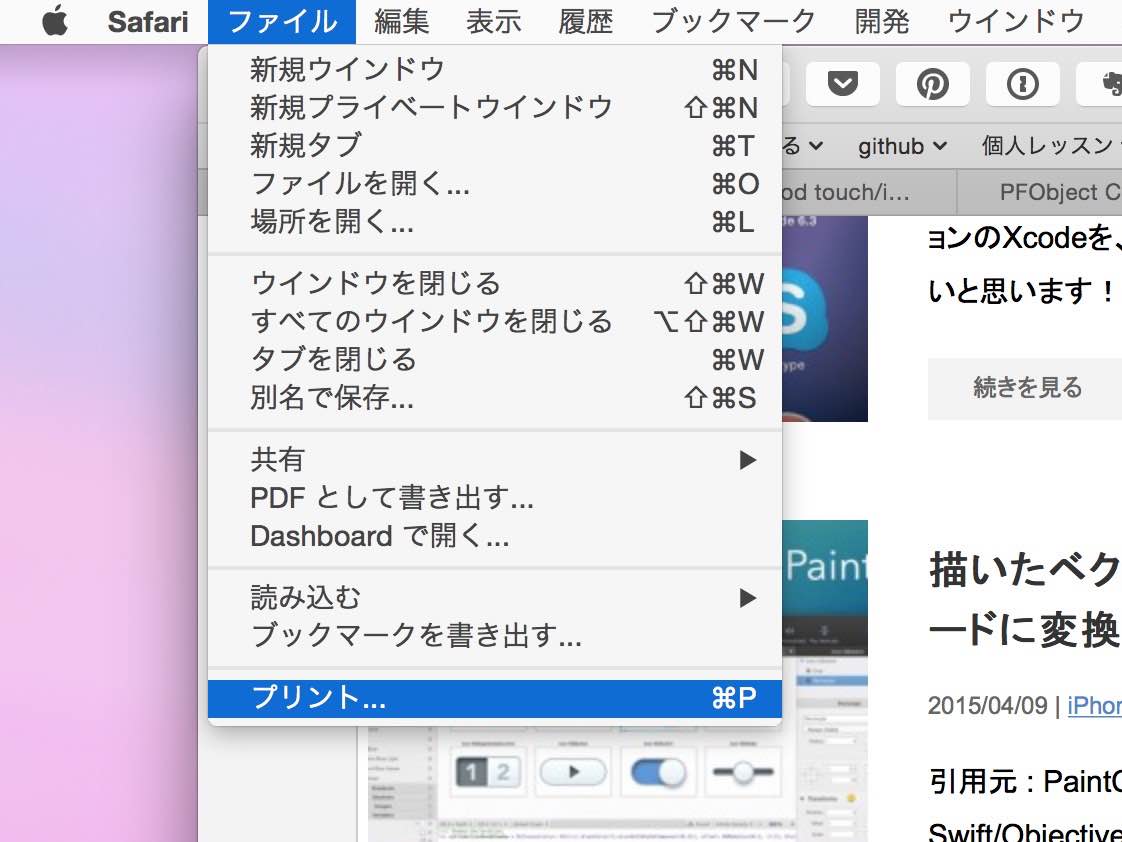1122x842 pixels.
Task: Switch to the PFObject tab
Action: coord(1040,192)
